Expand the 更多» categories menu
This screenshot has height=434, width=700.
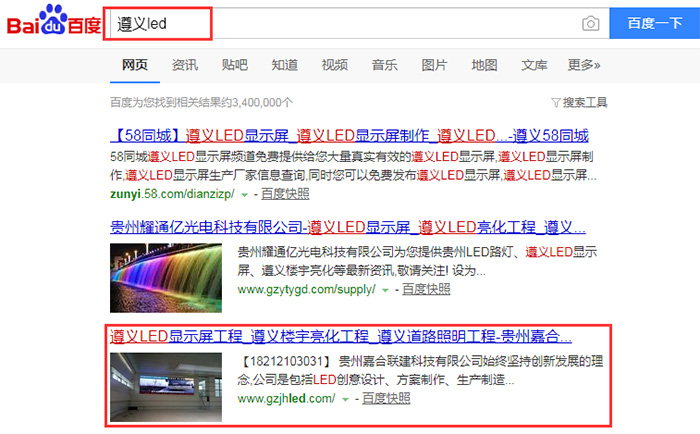585,65
